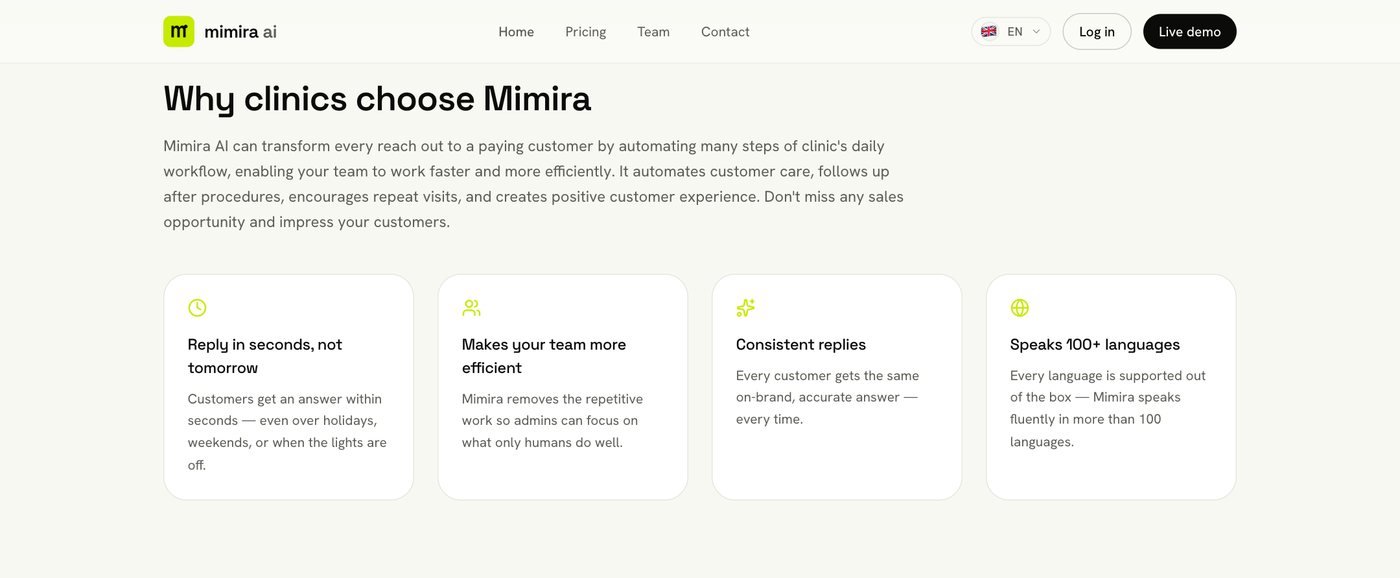The image size is (1400, 578).
Task: Go to the Home page
Action: (516, 32)
